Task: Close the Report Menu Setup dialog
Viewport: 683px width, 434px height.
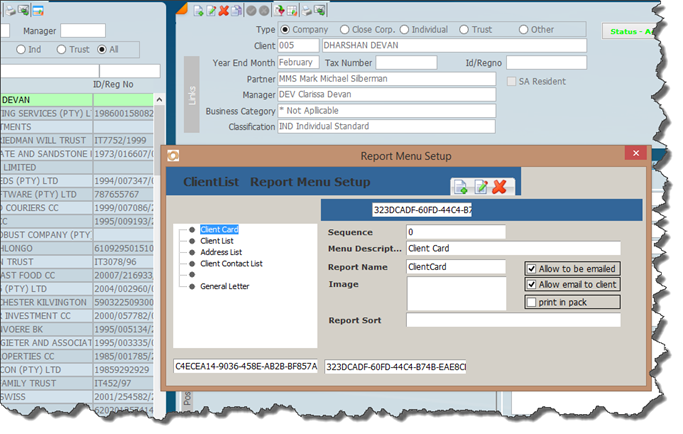Action: [x=633, y=155]
